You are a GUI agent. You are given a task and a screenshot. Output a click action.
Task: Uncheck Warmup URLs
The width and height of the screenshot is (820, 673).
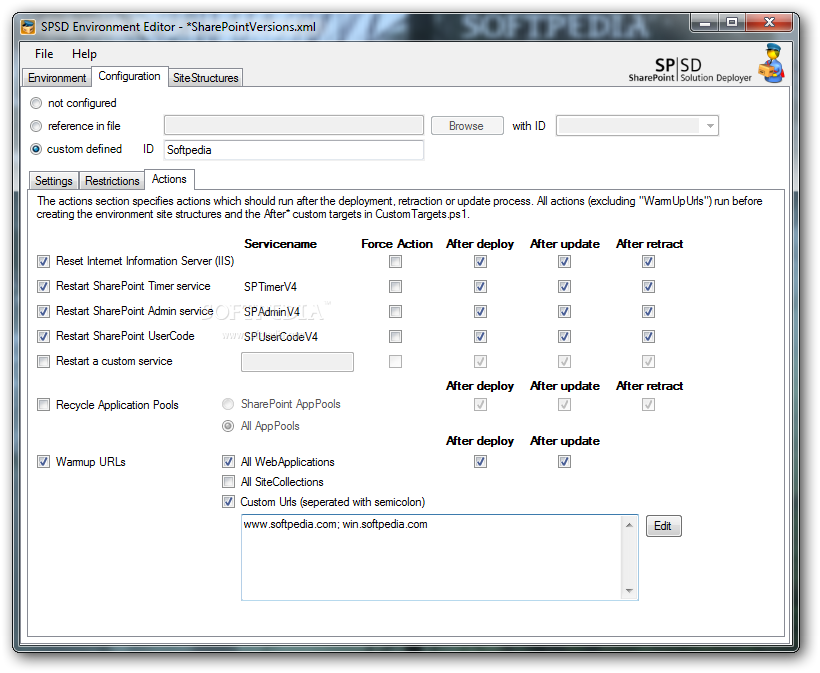point(43,462)
